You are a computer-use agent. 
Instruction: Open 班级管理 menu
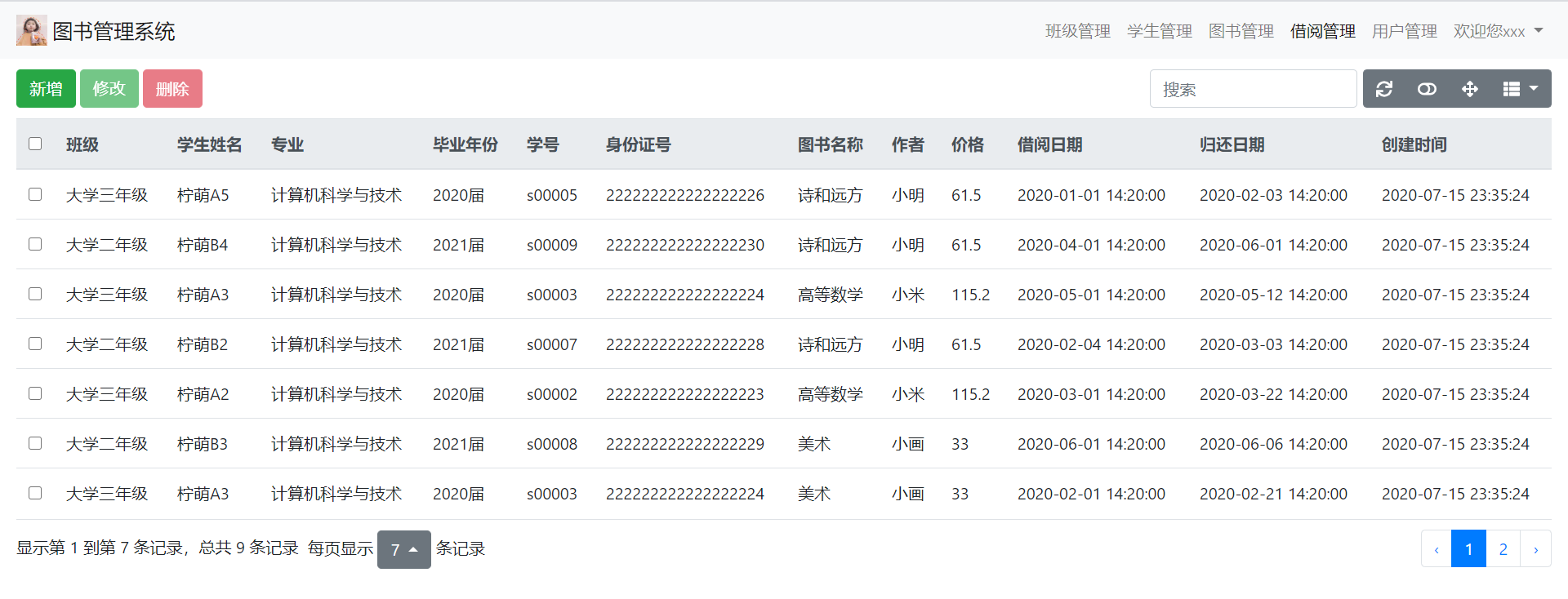pyautogui.click(x=1078, y=31)
